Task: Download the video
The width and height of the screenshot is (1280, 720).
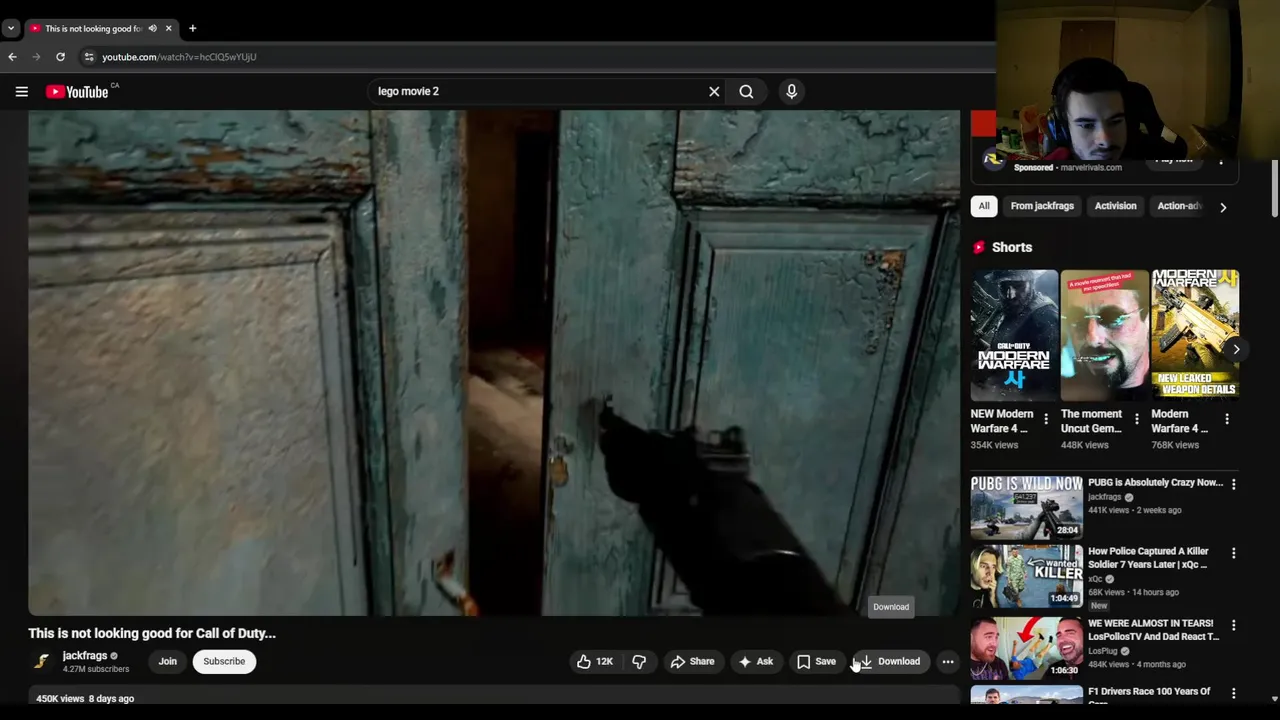Action: (x=890, y=661)
